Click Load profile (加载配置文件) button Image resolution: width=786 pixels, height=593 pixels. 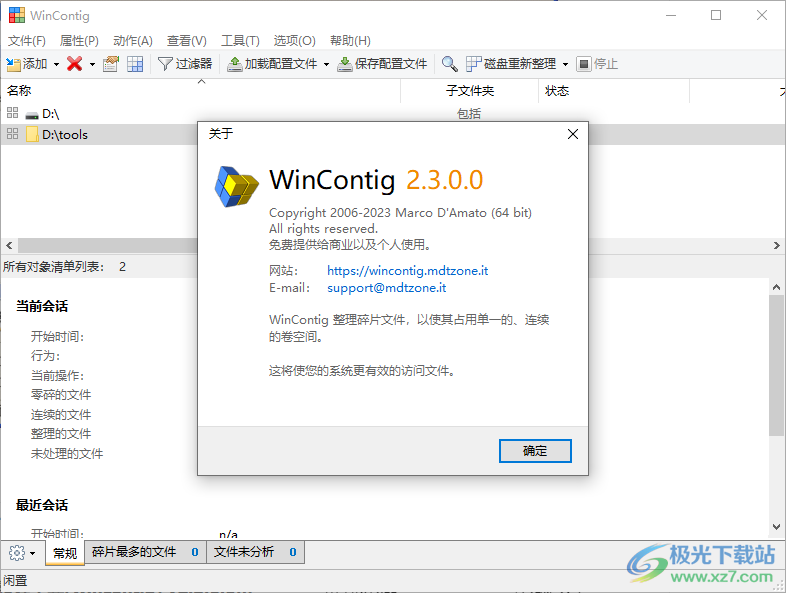coord(272,64)
